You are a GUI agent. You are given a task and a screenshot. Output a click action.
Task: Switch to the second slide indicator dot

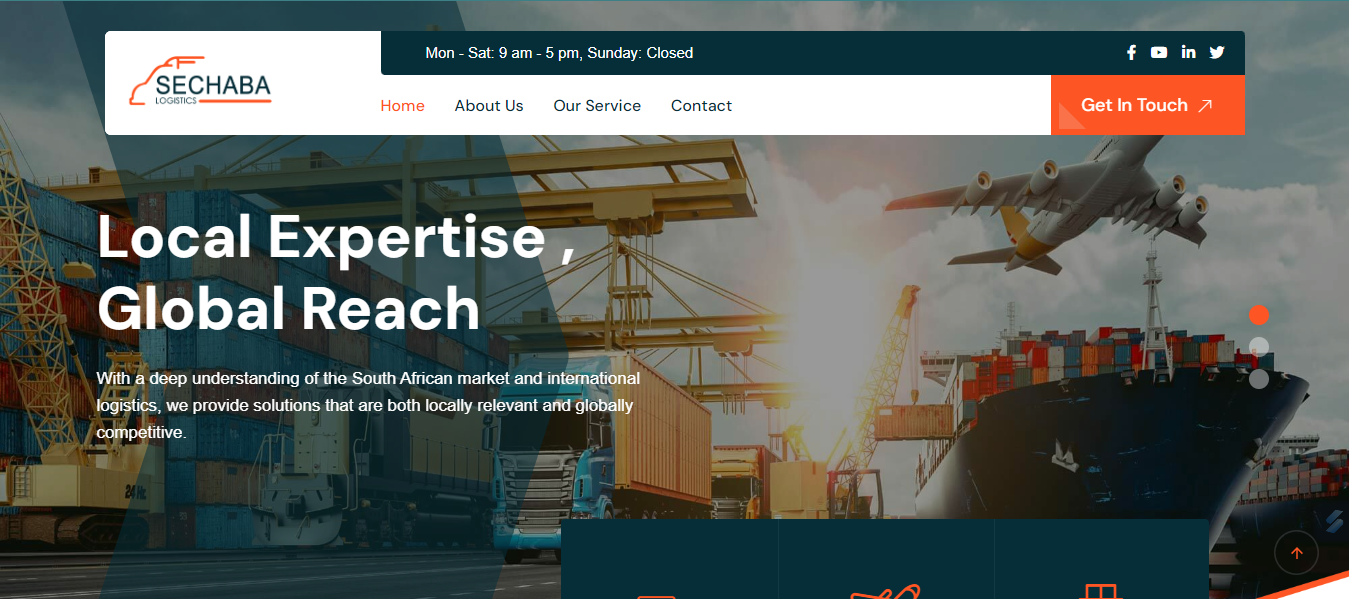(x=1259, y=347)
